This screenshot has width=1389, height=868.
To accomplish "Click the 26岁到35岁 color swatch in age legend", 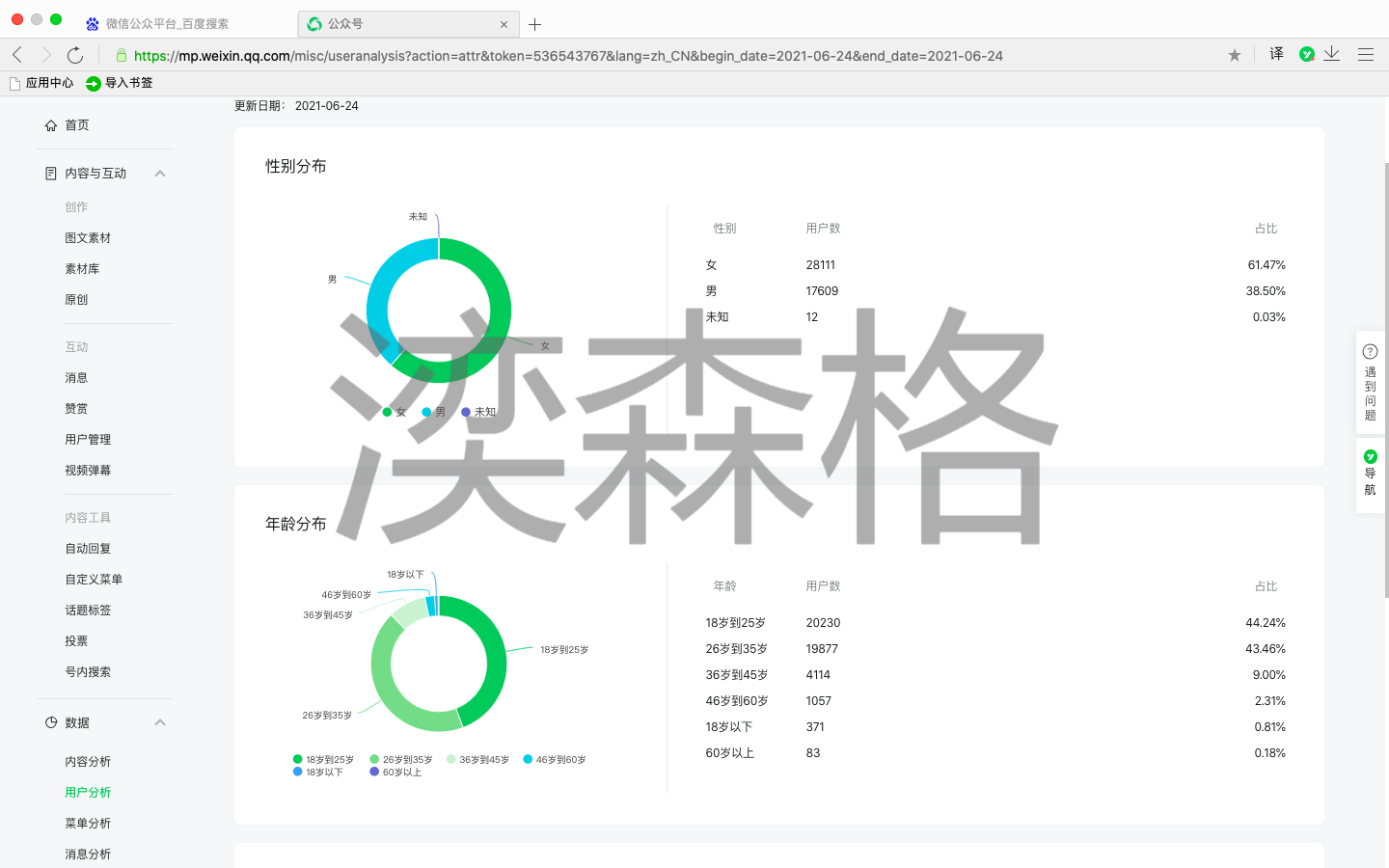I will click(x=374, y=760).
